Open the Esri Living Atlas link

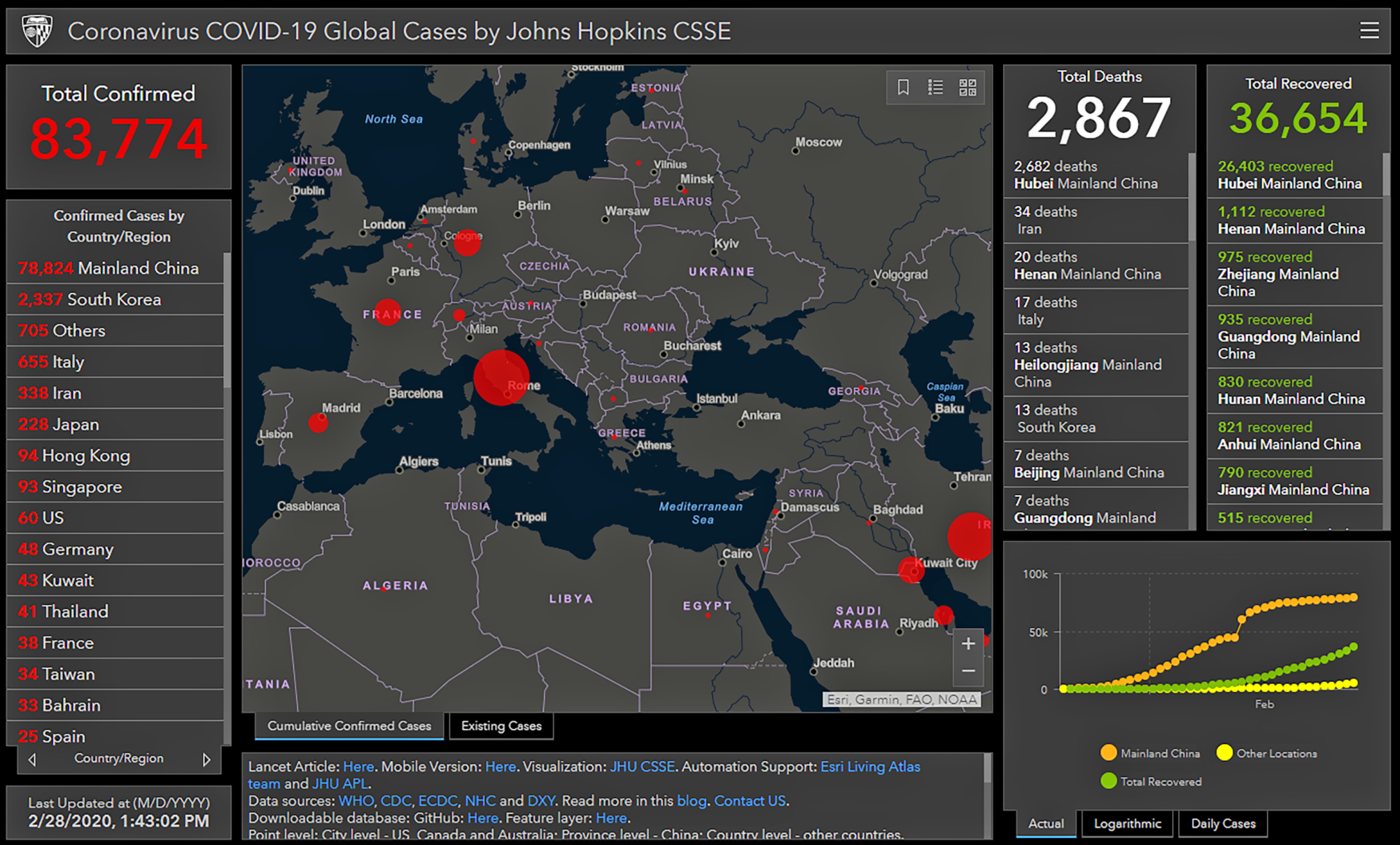point(869,767)
